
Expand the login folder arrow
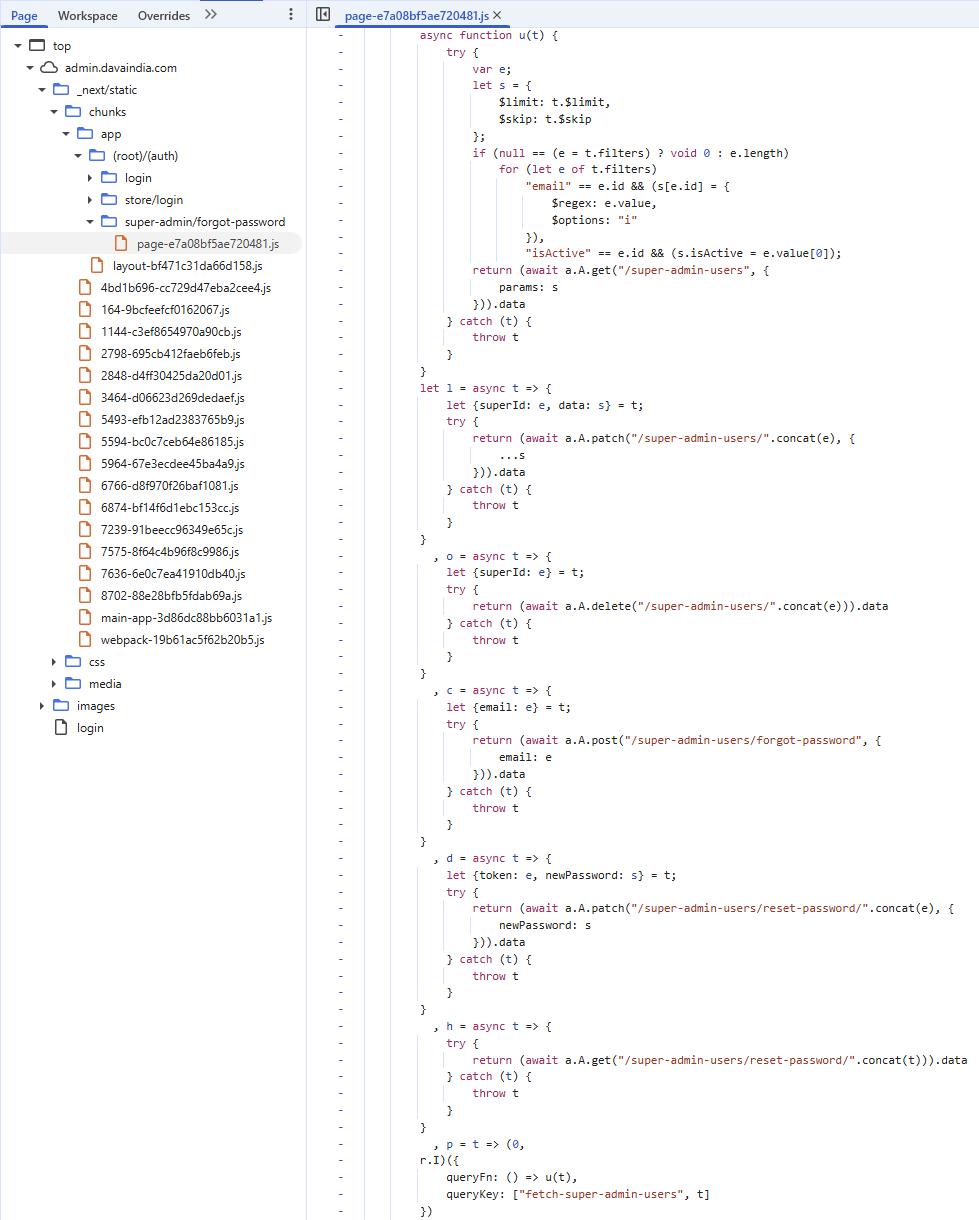90,178
